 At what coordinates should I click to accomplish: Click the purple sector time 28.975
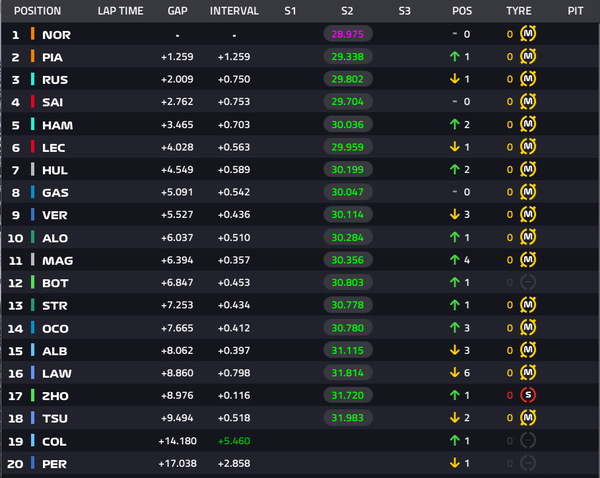[347, 34]
